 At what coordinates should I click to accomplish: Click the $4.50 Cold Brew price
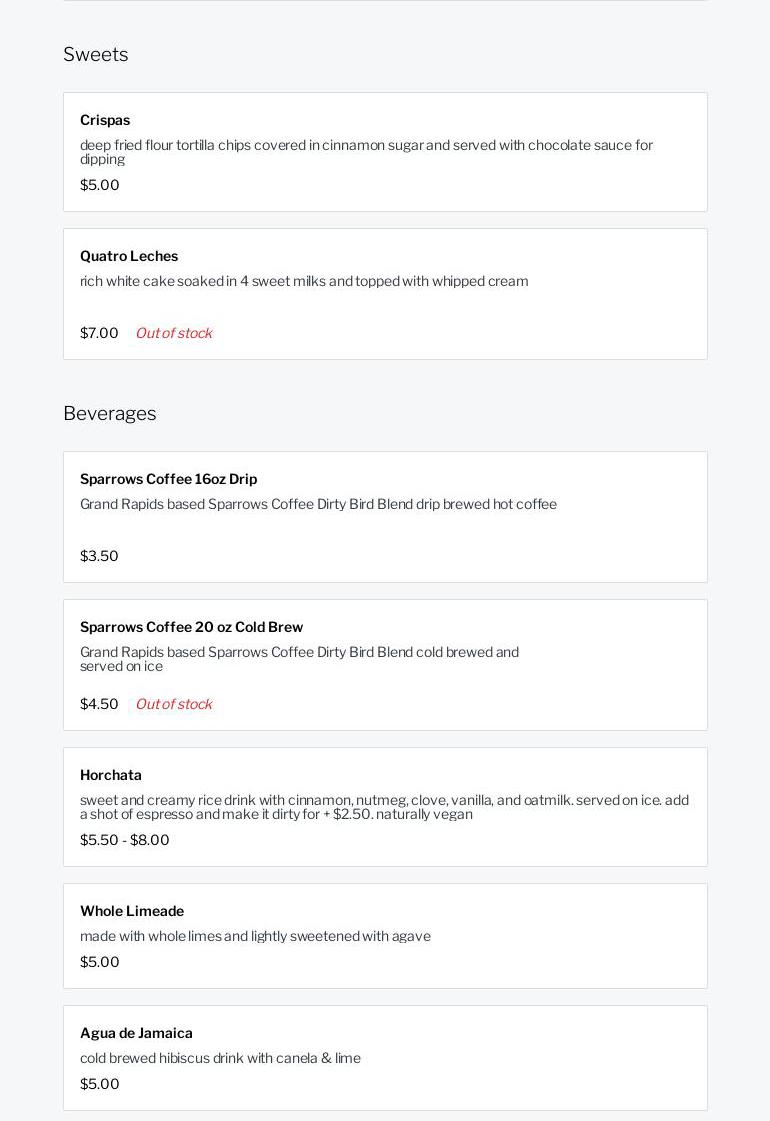99,704
